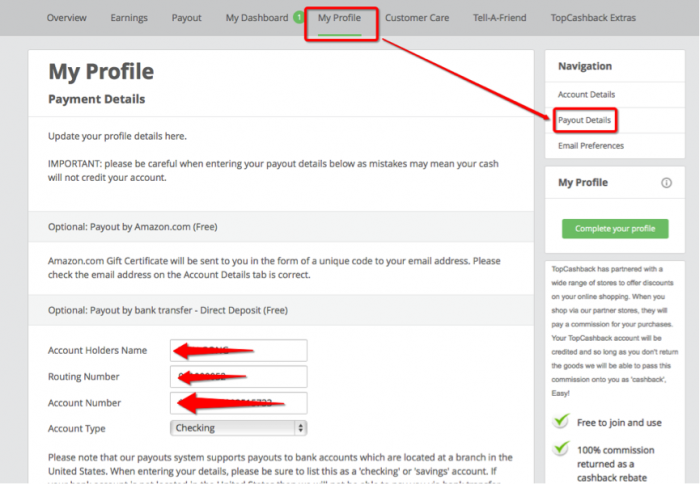Click the Account Number field
This screenshot has height=484, width=700.
click(x=238, y=403)
